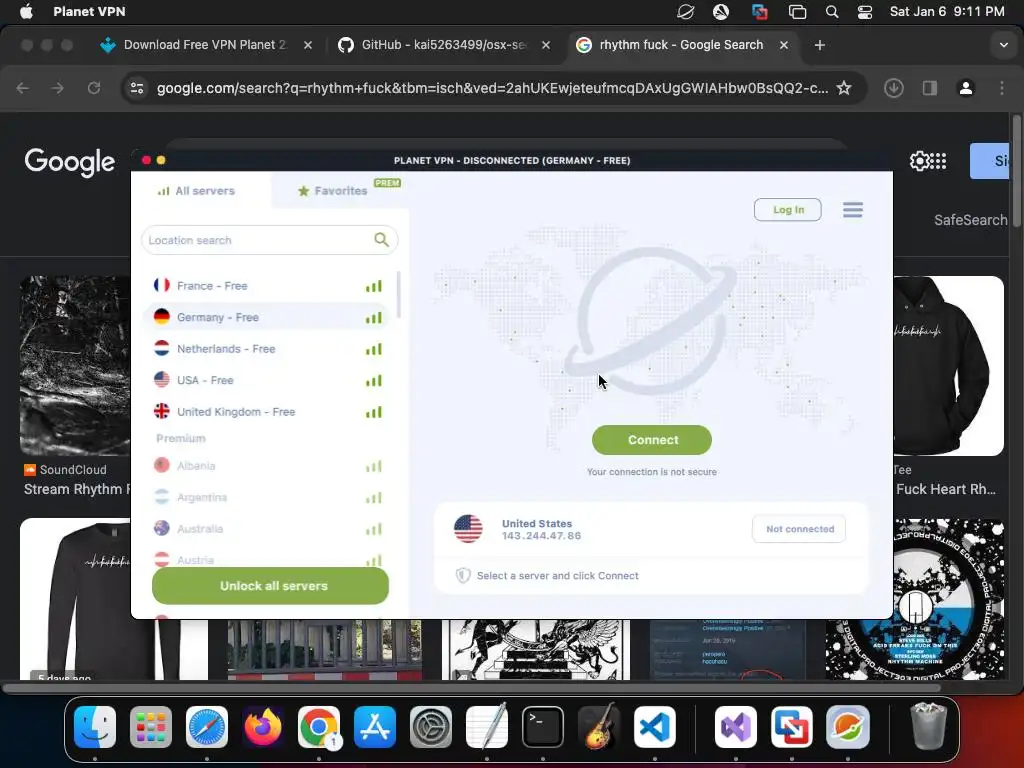Click the IP address 143.244.47.86
Screen dimensions: 1024x768
click(541, 536)
